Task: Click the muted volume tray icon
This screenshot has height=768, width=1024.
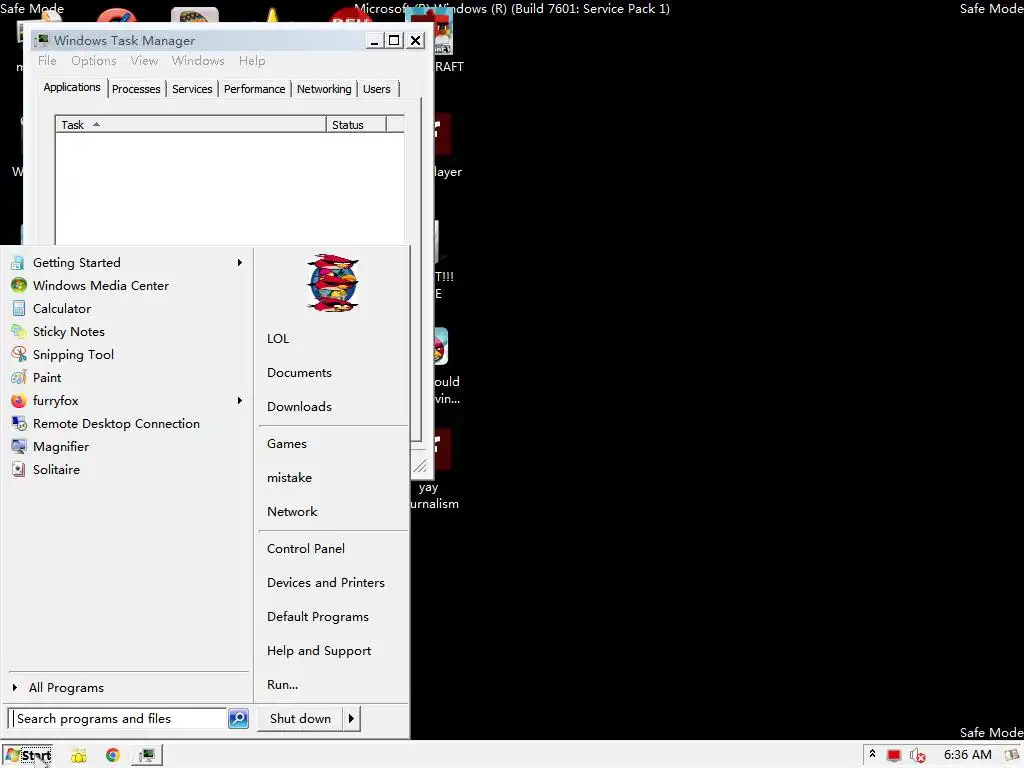Action: tap(918, 756)
